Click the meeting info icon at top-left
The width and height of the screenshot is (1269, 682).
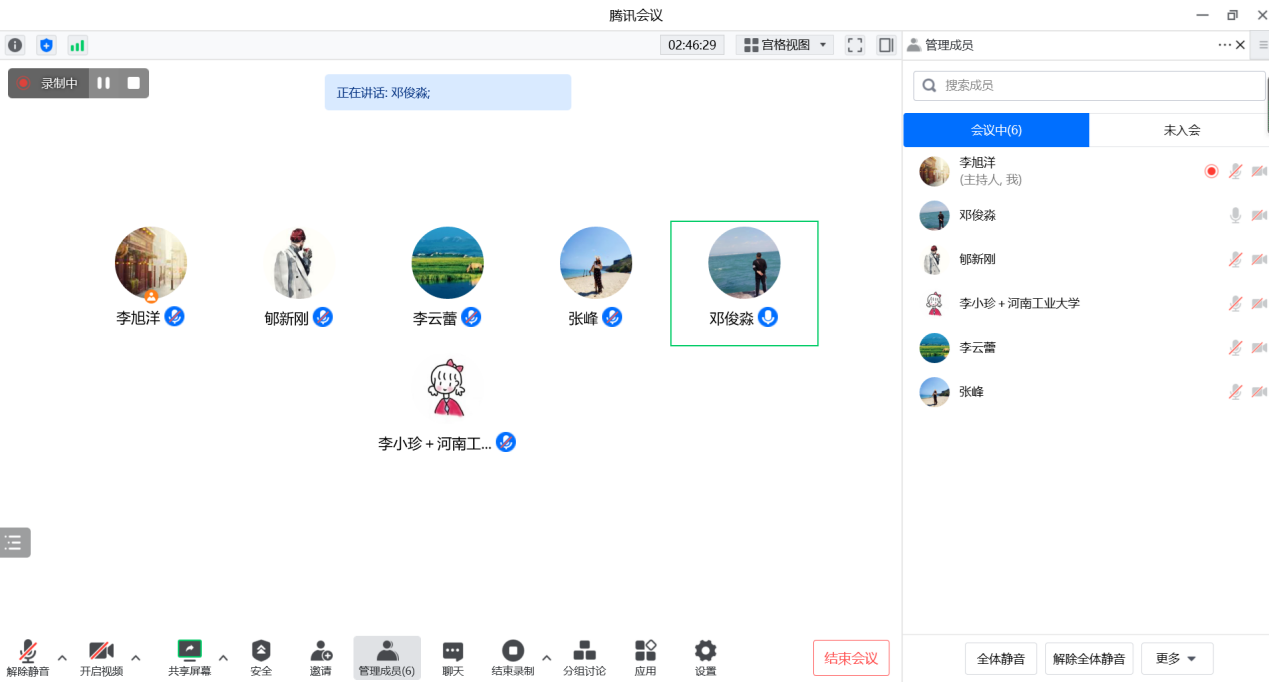[15, 45]
